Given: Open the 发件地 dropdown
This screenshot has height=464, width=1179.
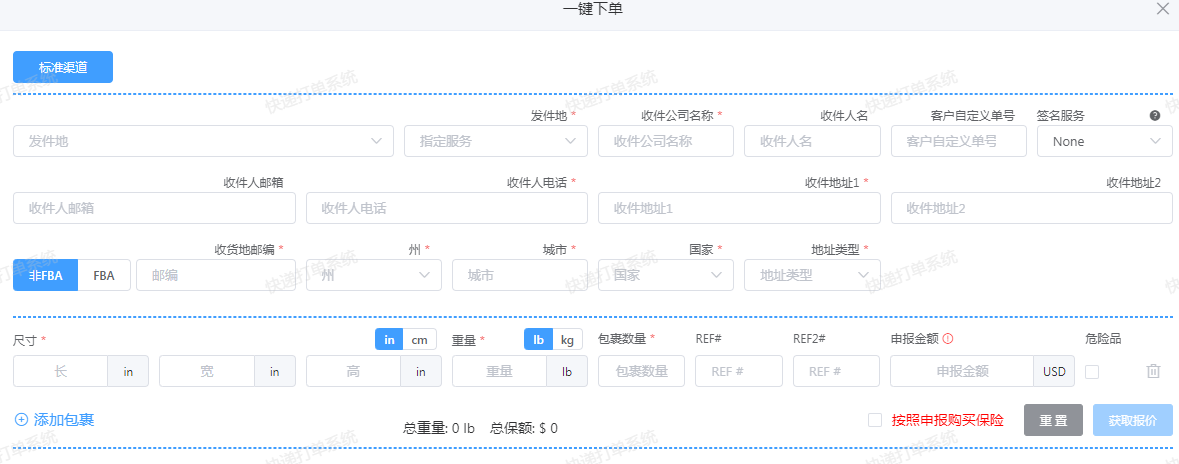Looking at the screenshot, I should (x=203, y=141).
